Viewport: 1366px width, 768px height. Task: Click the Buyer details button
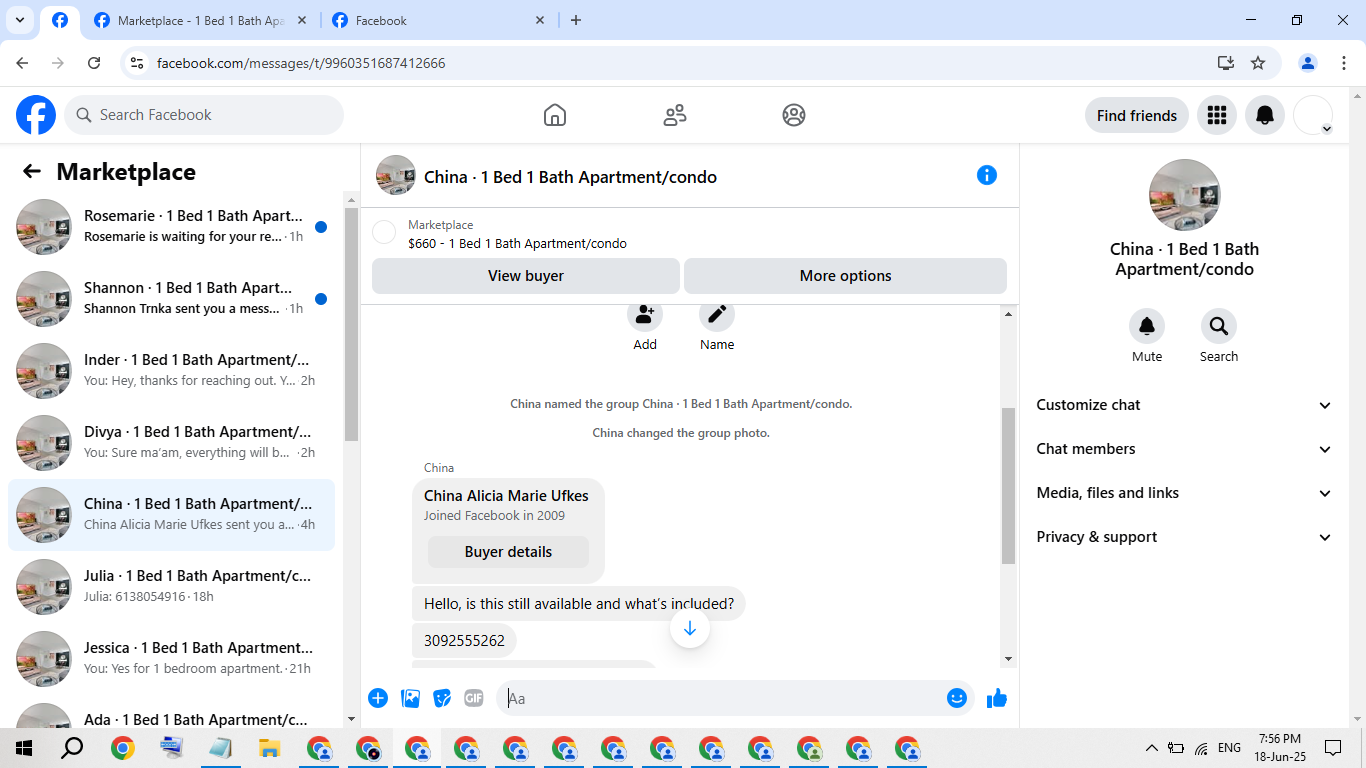(508, 552)
